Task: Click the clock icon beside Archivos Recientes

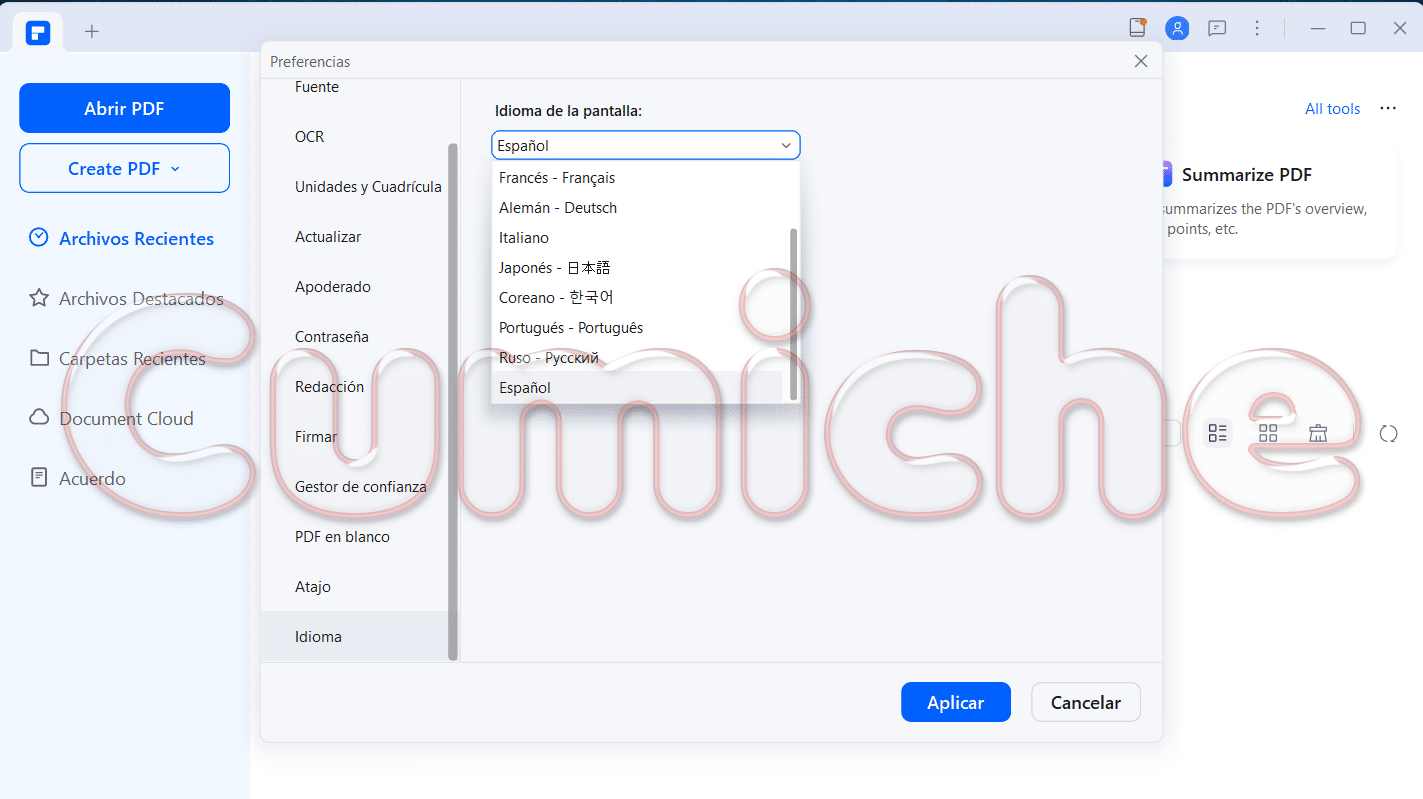Action: coord(39,238)
